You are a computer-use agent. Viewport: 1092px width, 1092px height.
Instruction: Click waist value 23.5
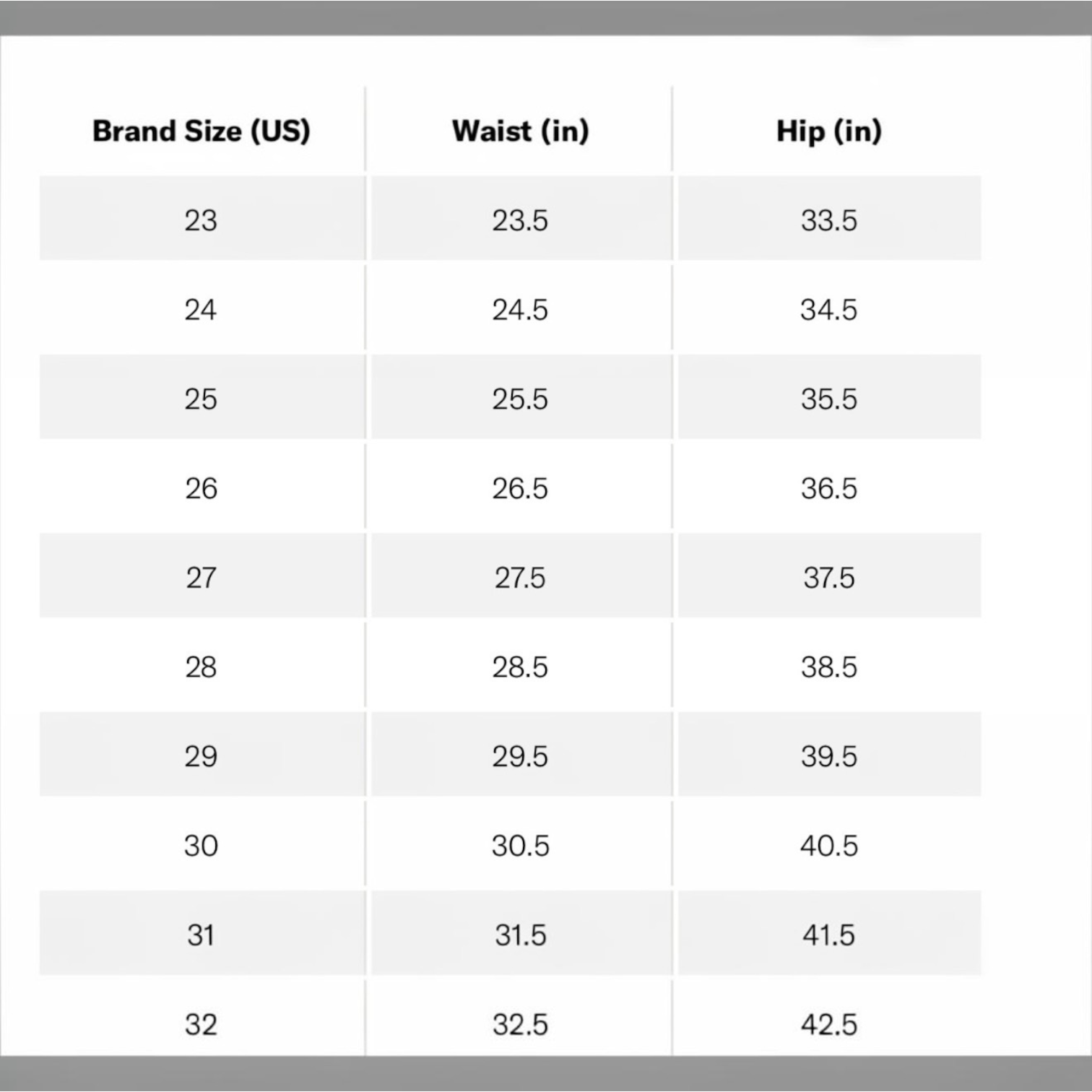coord(520,220)
